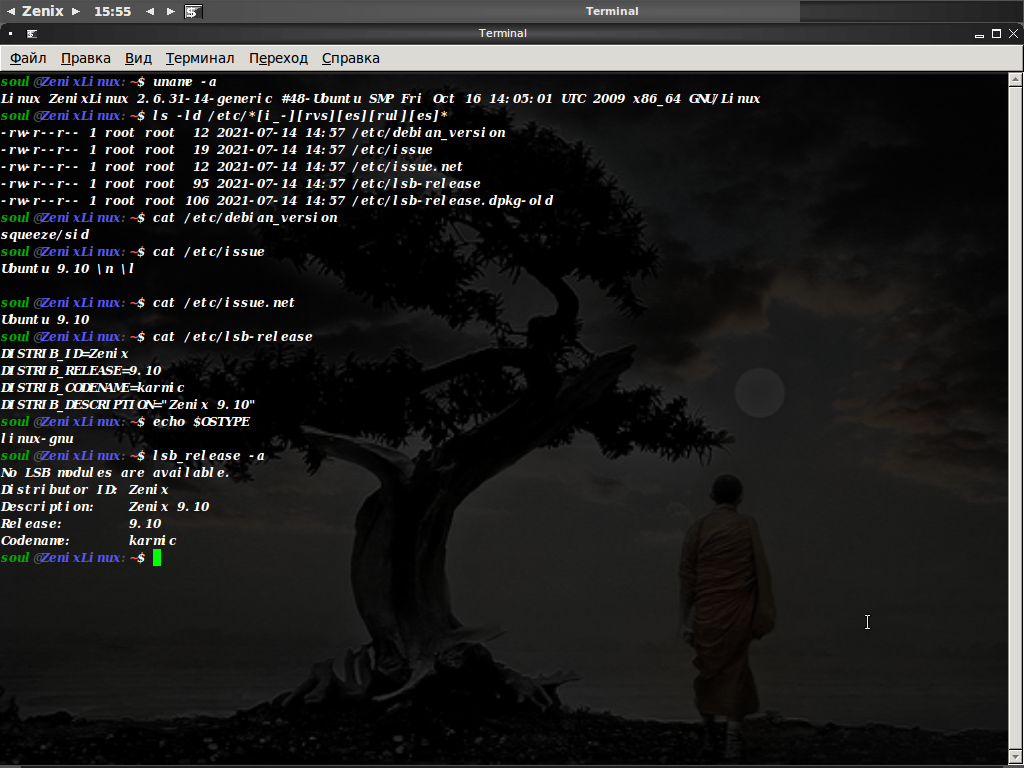Click the 'Codename: karmic' line

[89, 540]
